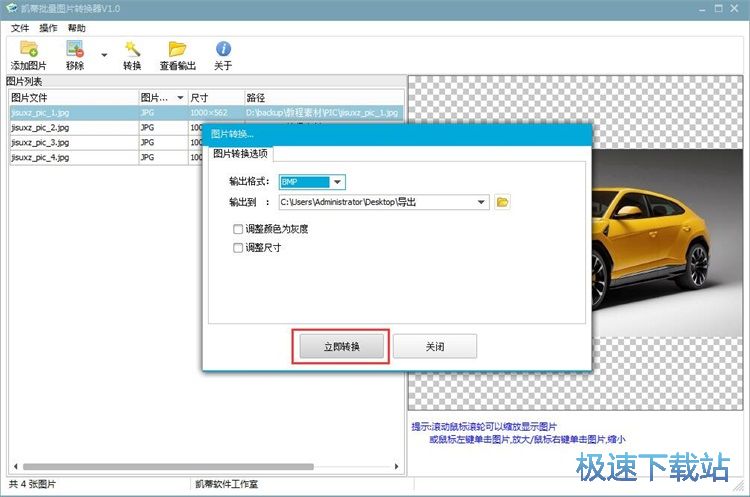Select the 图片转换选项 tab
The image size is (750, 497).
[240, 154]
